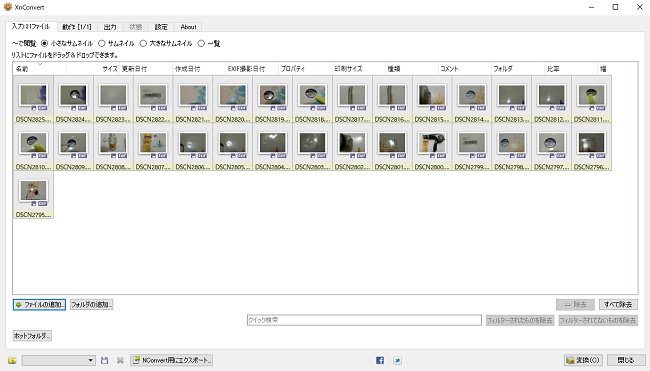The height and width of the screenshot is (371, 650).
Task: Click the 閉じる button
Action: pyautogui.click(x=626, y=360)
